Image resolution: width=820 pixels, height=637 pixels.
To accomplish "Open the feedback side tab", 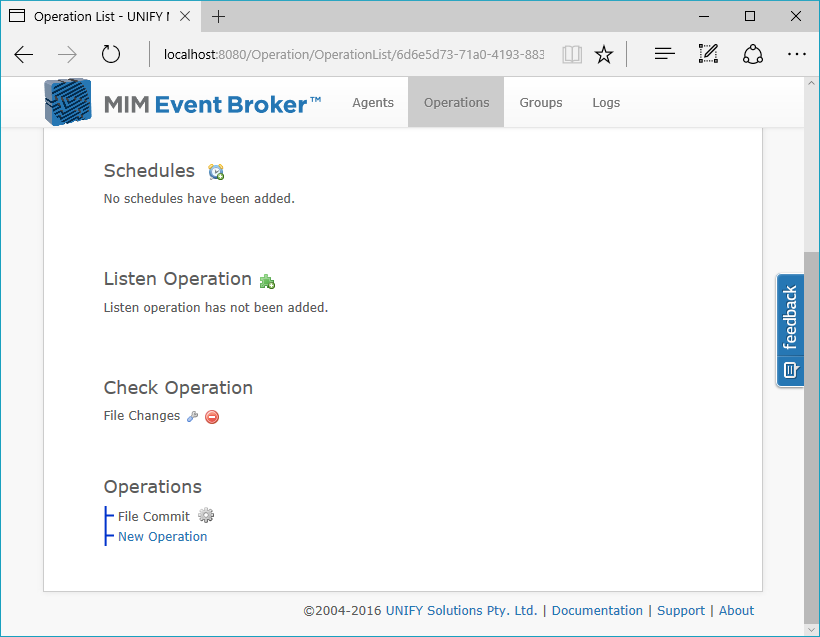I will coord(790,331).
